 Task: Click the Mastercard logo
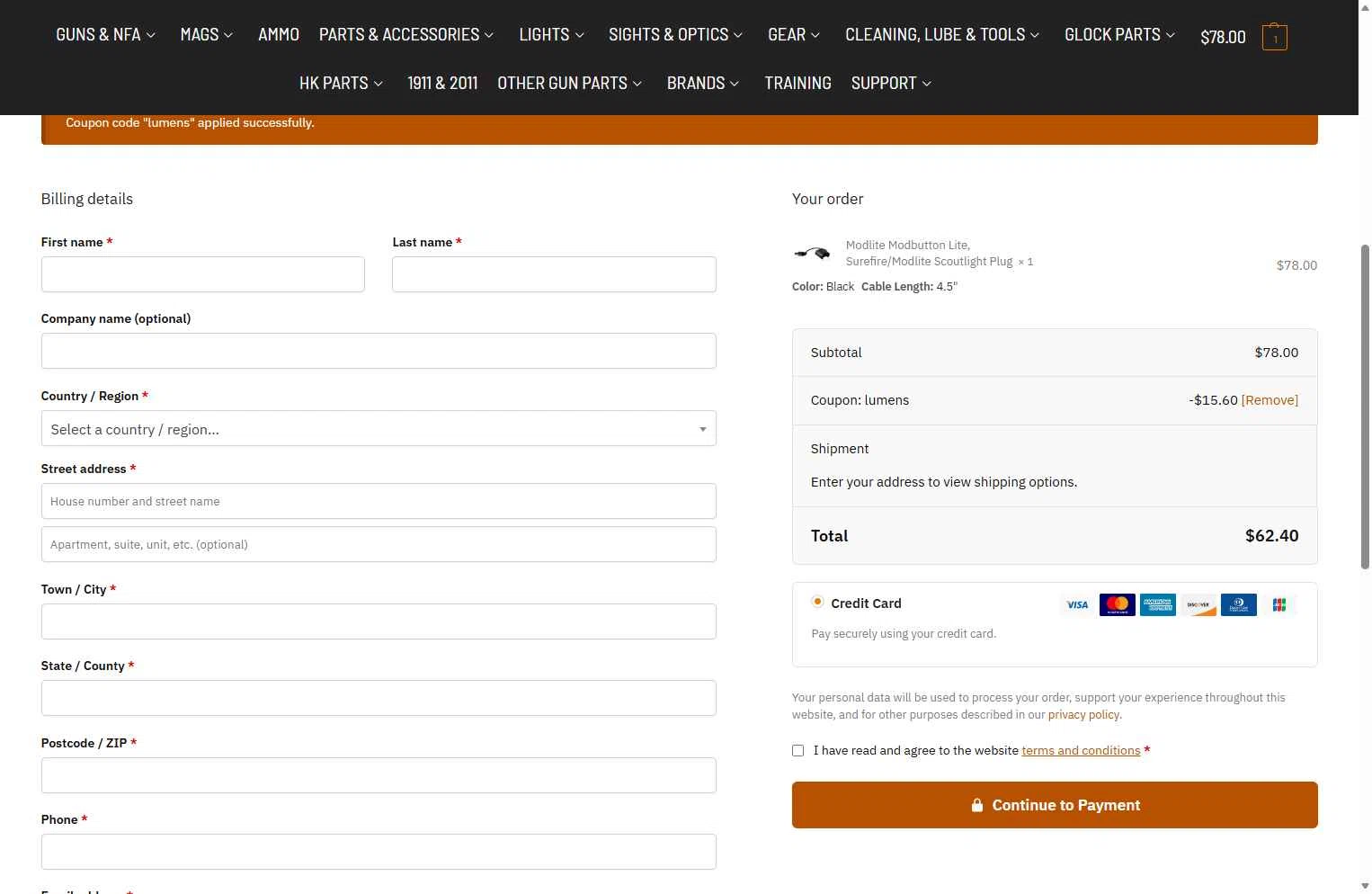1118,605
